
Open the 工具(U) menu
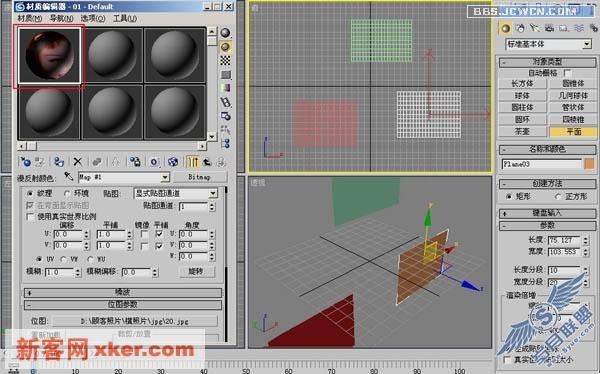point(125,18)
